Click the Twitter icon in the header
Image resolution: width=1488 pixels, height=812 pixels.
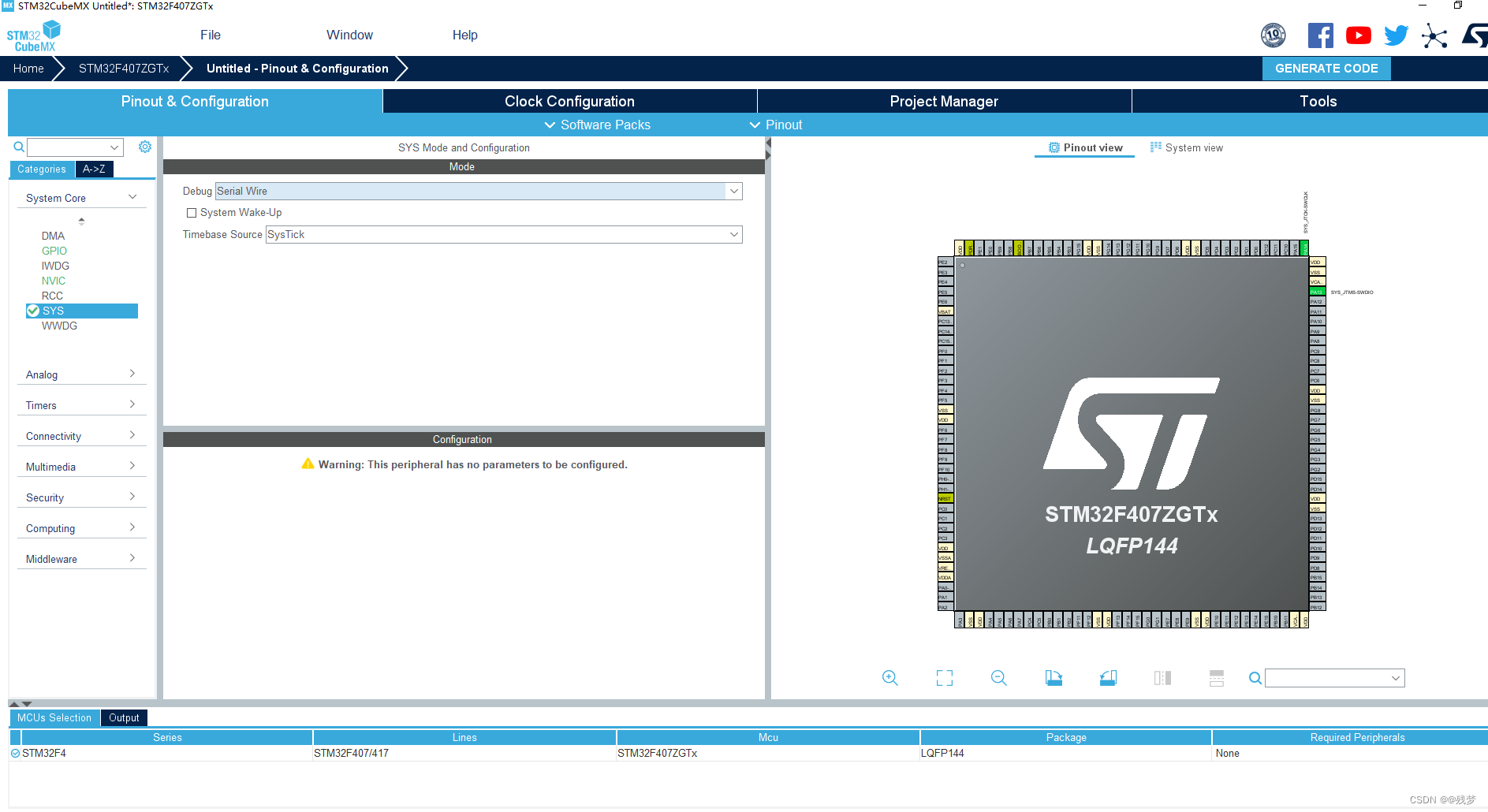(x=1396, y=35)
